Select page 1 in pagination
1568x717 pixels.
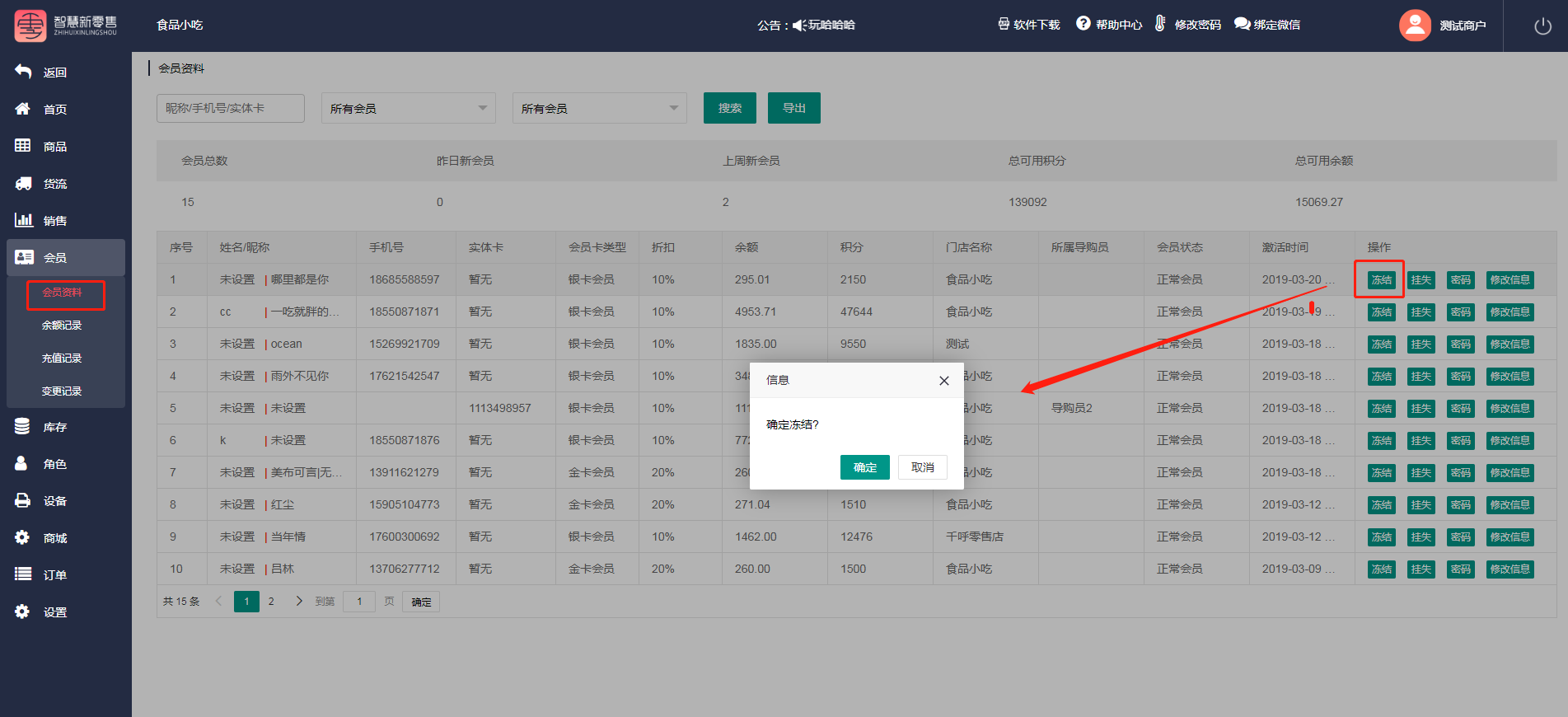coord(246,602)
